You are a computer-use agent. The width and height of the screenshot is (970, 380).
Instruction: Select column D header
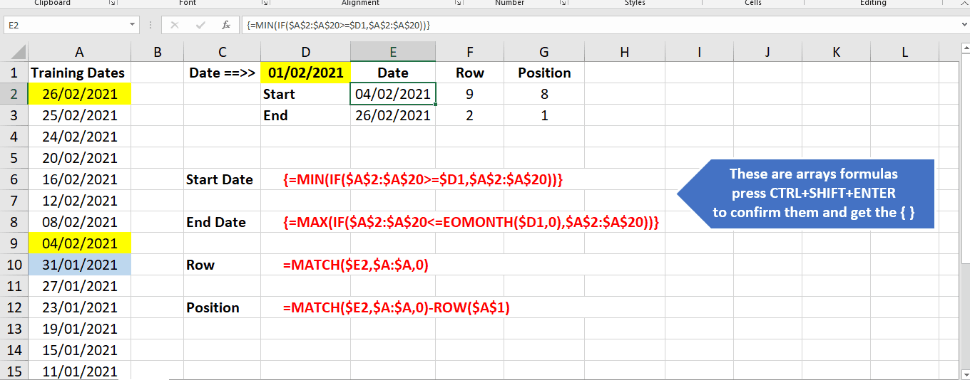306,52
